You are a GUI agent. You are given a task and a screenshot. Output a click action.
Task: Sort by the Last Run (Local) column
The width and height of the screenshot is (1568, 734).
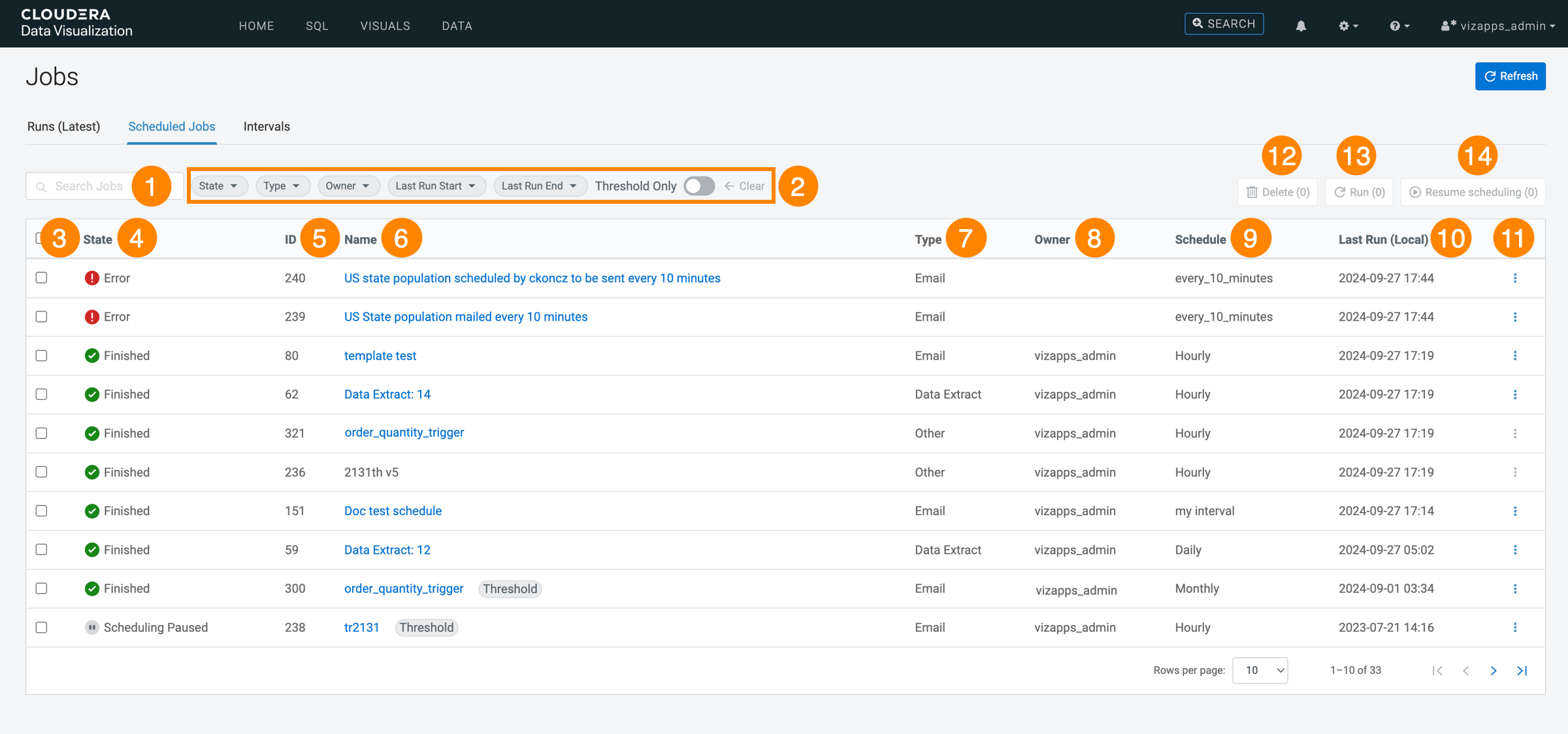[x=1383, y=240]
